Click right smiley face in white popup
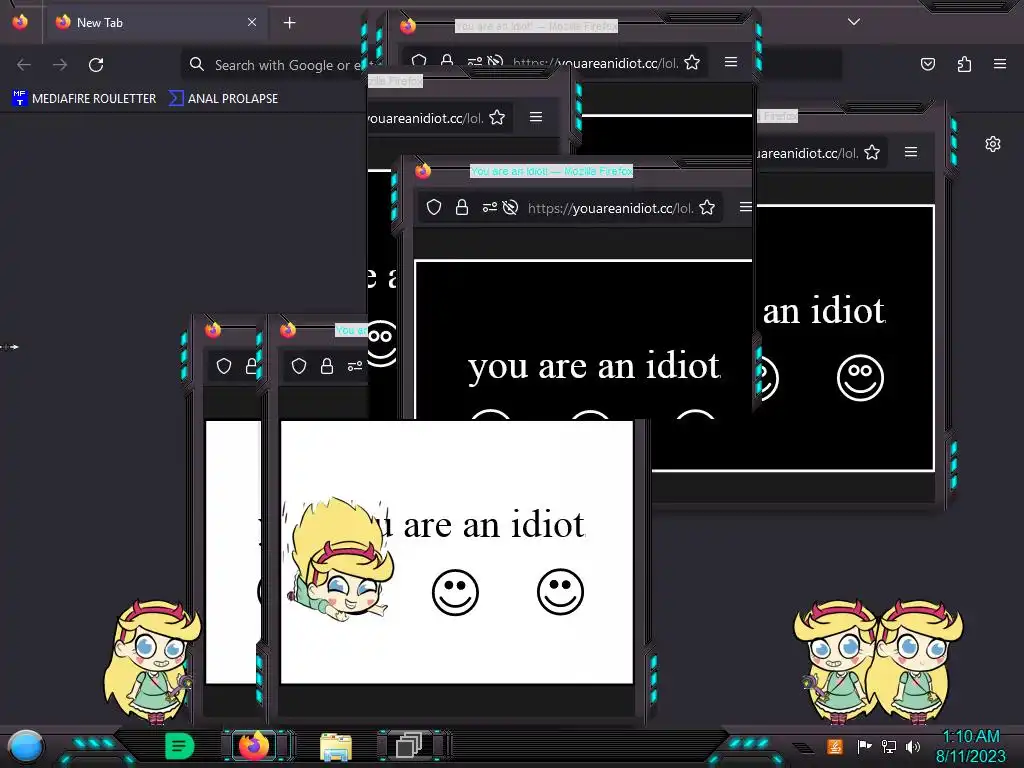 point(560,592)
